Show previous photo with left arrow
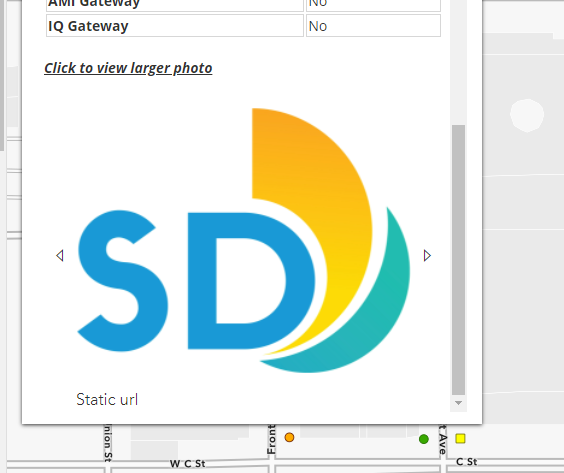564x473 pixels. tap(60, 255)
